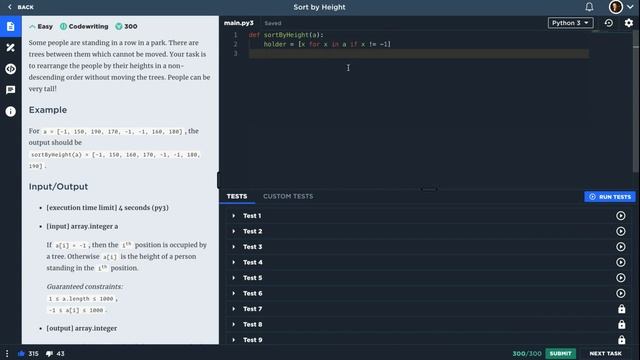The height and width of the screenshot is (360, 640).
Task: Open the notifications bell
Action: pyautogui.click(x=589, y=7)
